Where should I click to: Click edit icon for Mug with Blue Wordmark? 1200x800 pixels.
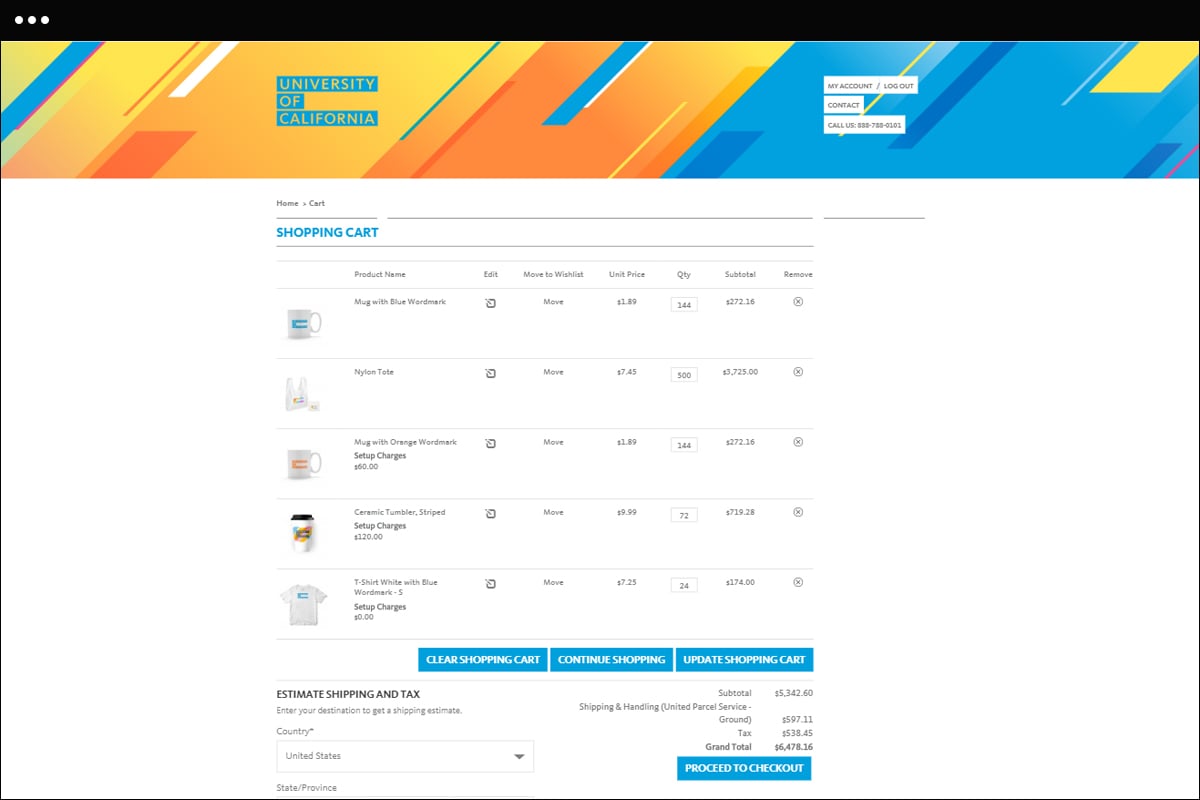point(490,303)
